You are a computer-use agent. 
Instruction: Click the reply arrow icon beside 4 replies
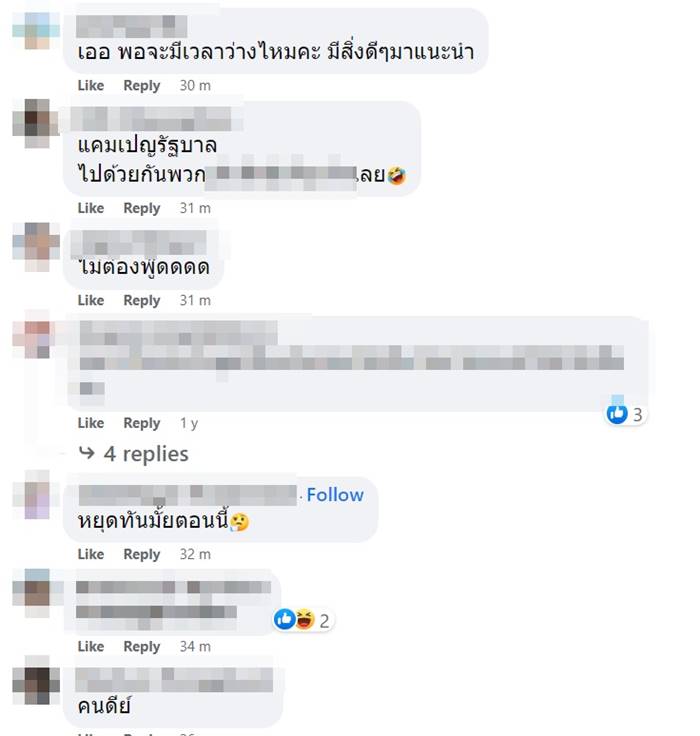[87, 453]
